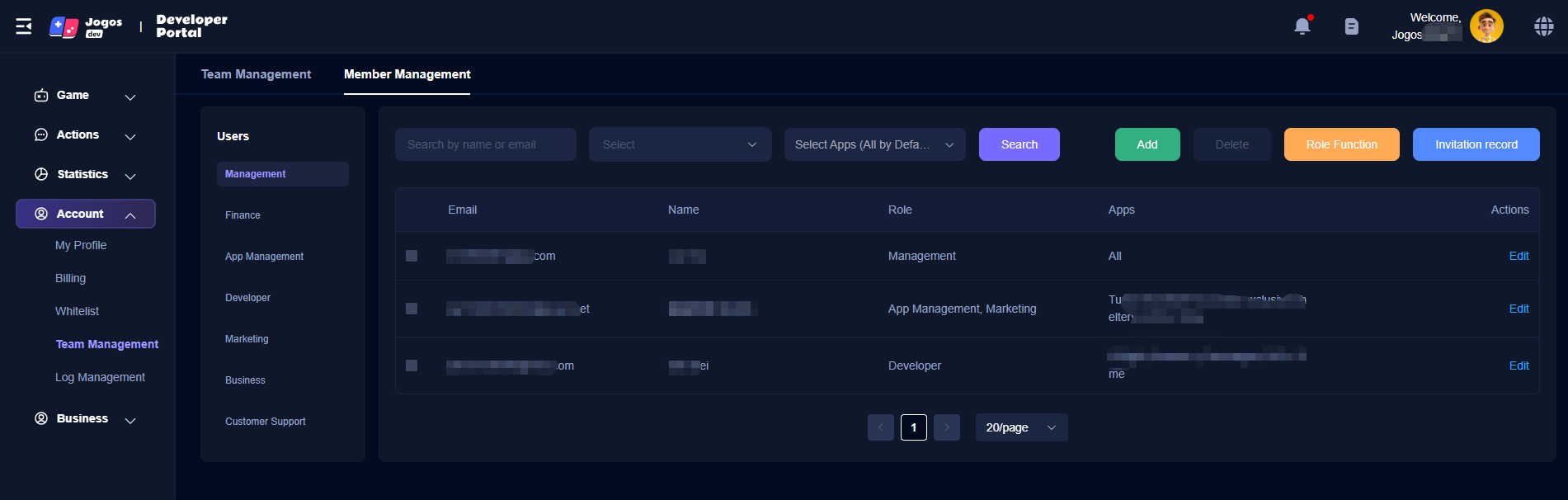Change the 20/page size dropdown
Image resolution: width=1568 pixels, height=500 pixels.
coord(1020,427)
